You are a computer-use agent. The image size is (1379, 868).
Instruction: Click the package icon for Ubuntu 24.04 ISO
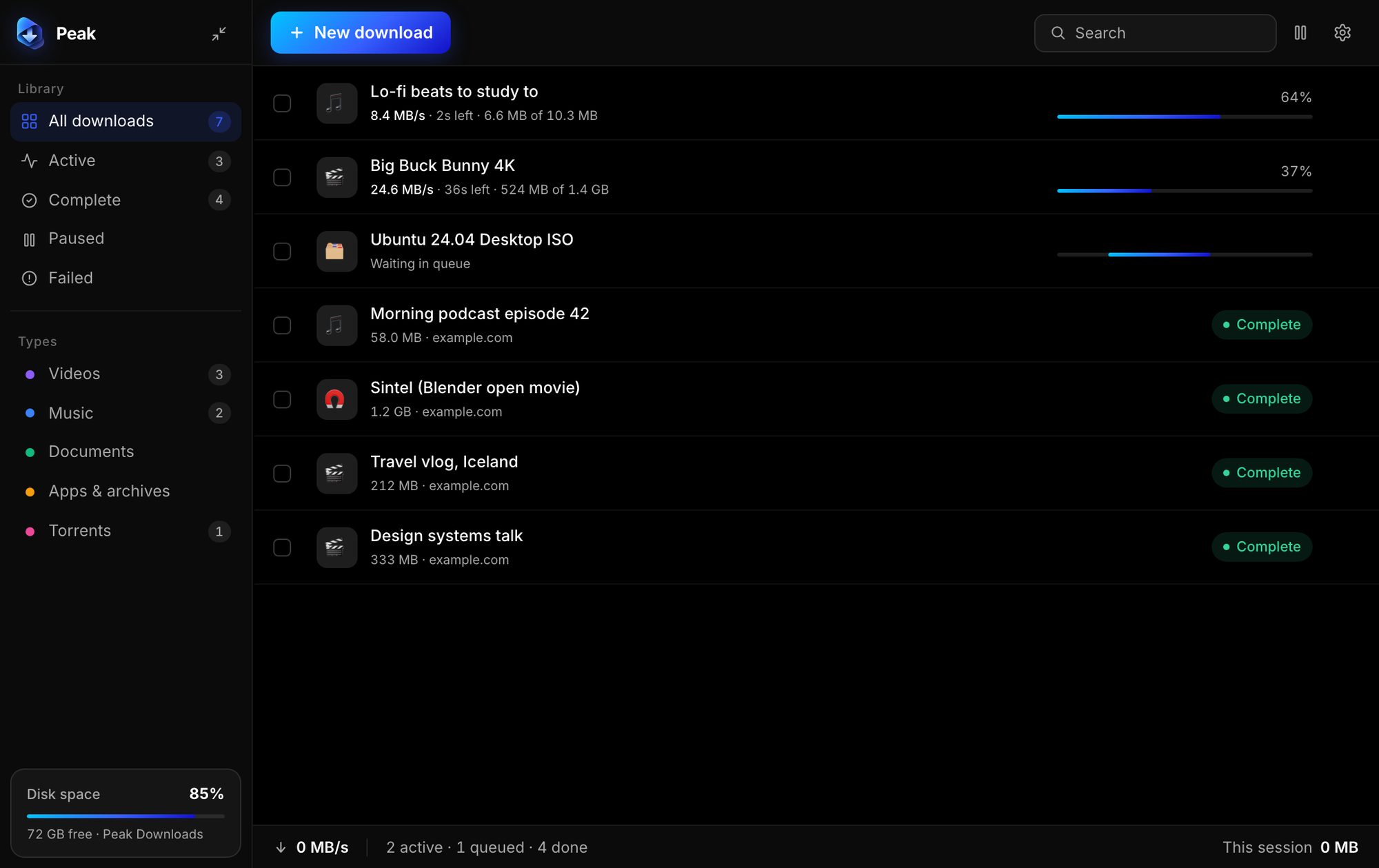pyautogui.click(x=336, y=251)
